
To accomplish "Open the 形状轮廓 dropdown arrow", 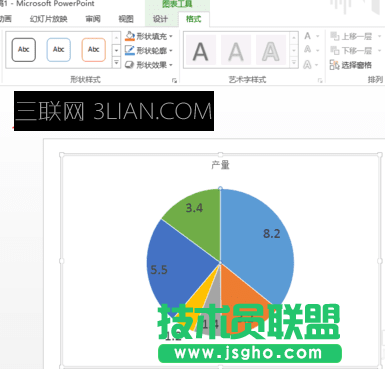I will tap(171, 51).
